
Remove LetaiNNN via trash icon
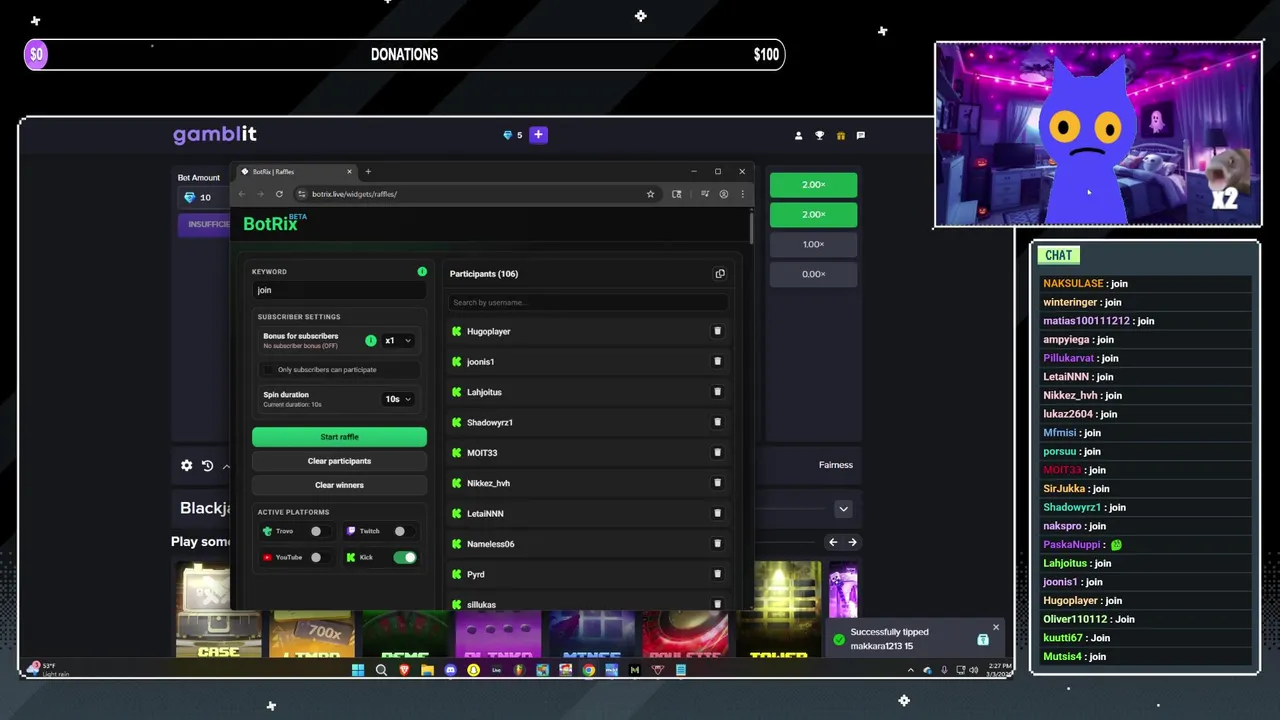pos(717,513)
